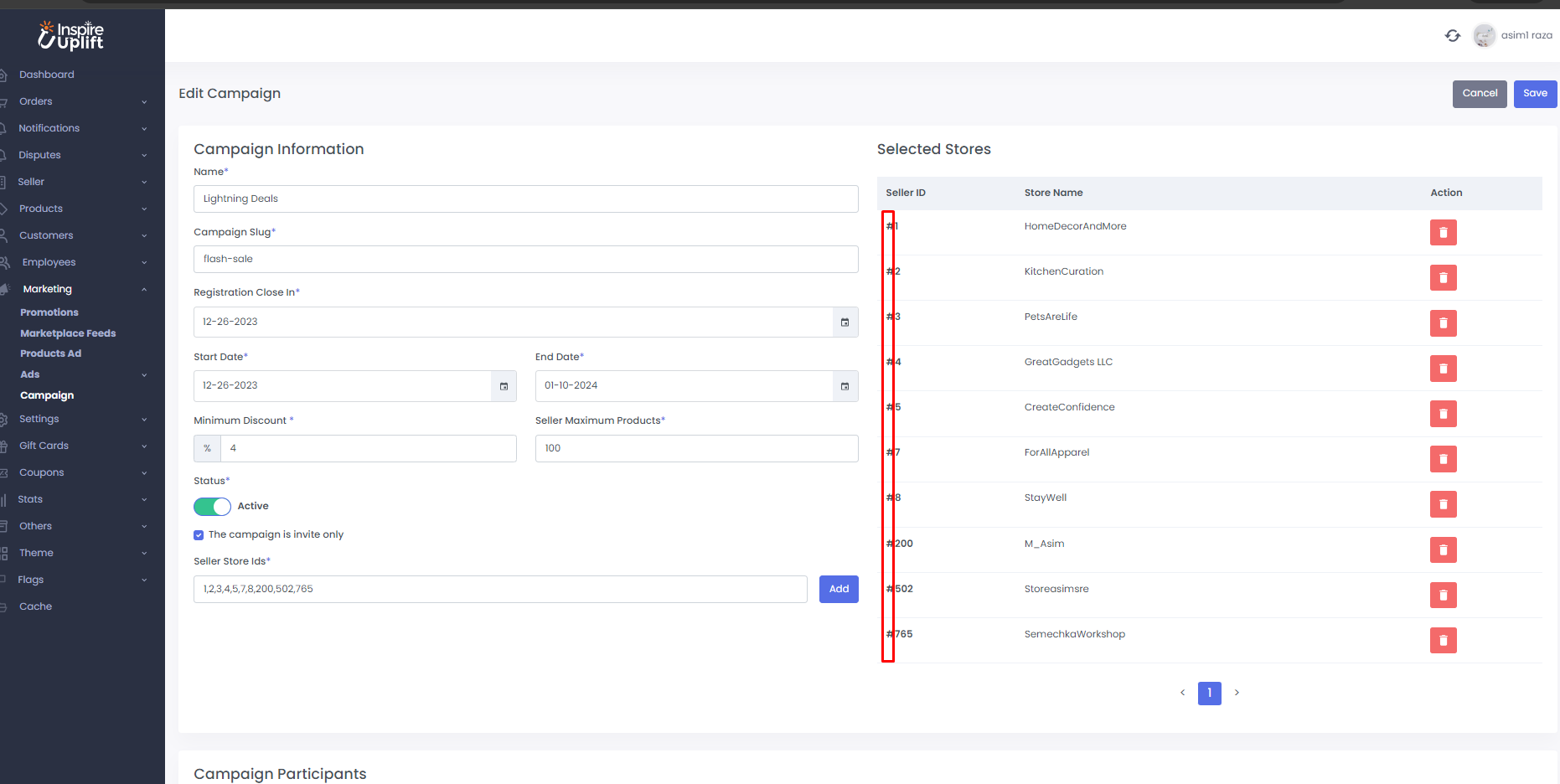
Task: Delete the ForAllApparel store entry
Action: click(x=1443, y=459)
